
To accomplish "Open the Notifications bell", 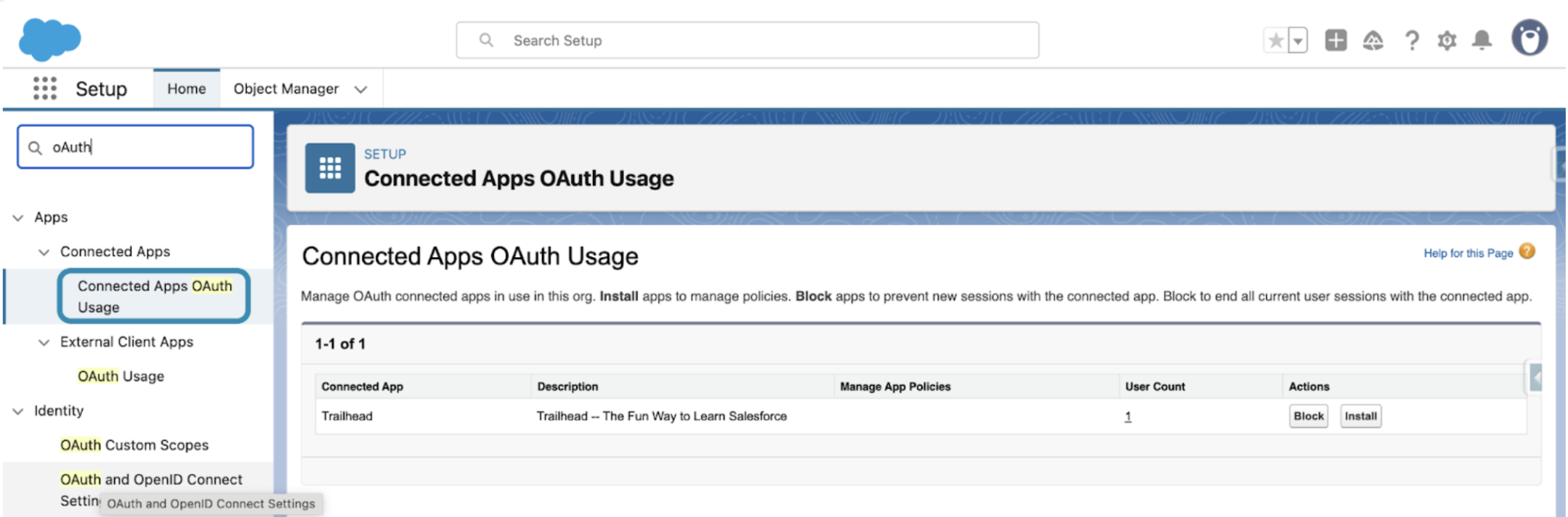I will pos(1482,41).
